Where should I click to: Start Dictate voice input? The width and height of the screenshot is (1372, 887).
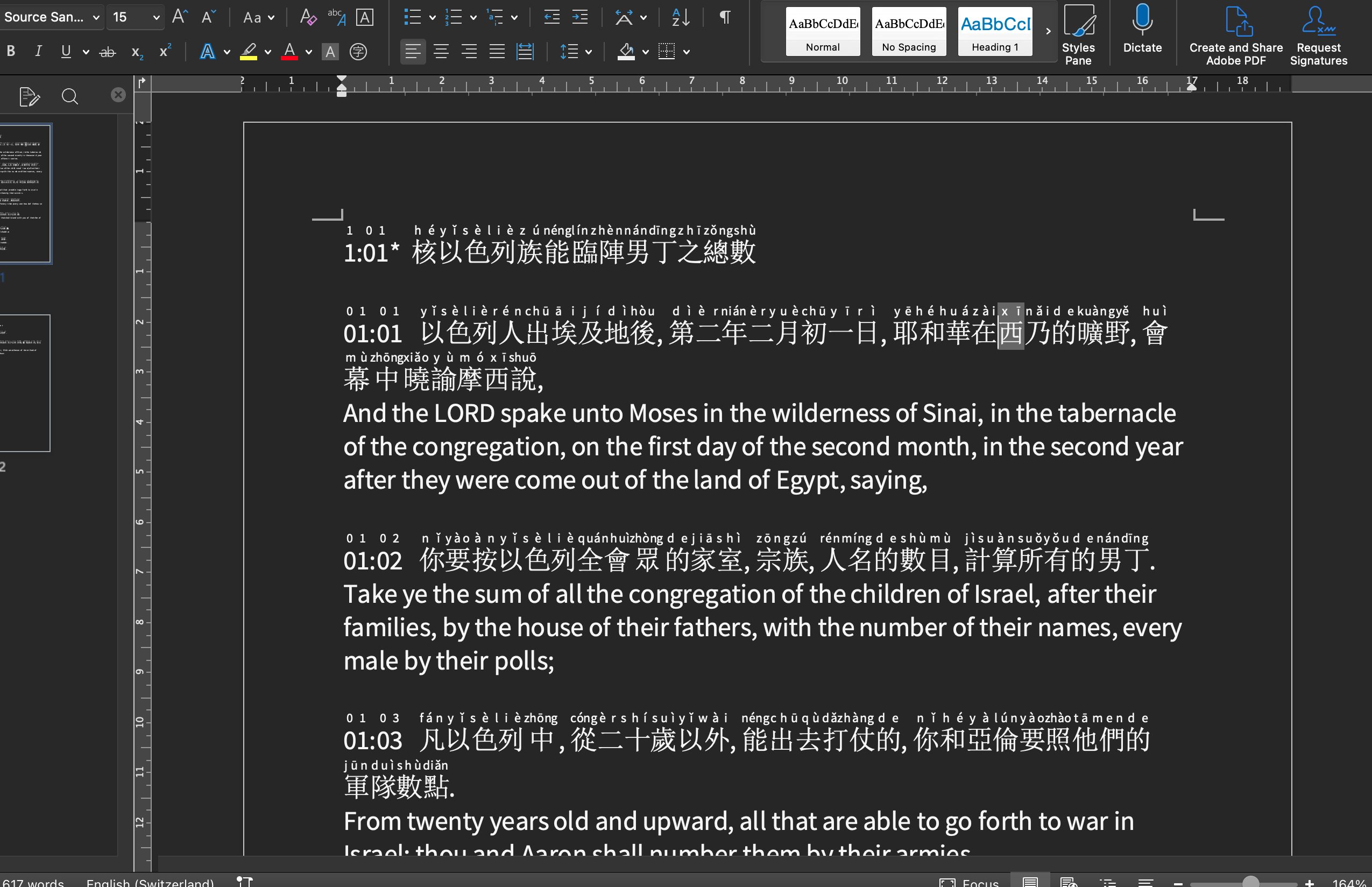click(x=1142, y=29)
